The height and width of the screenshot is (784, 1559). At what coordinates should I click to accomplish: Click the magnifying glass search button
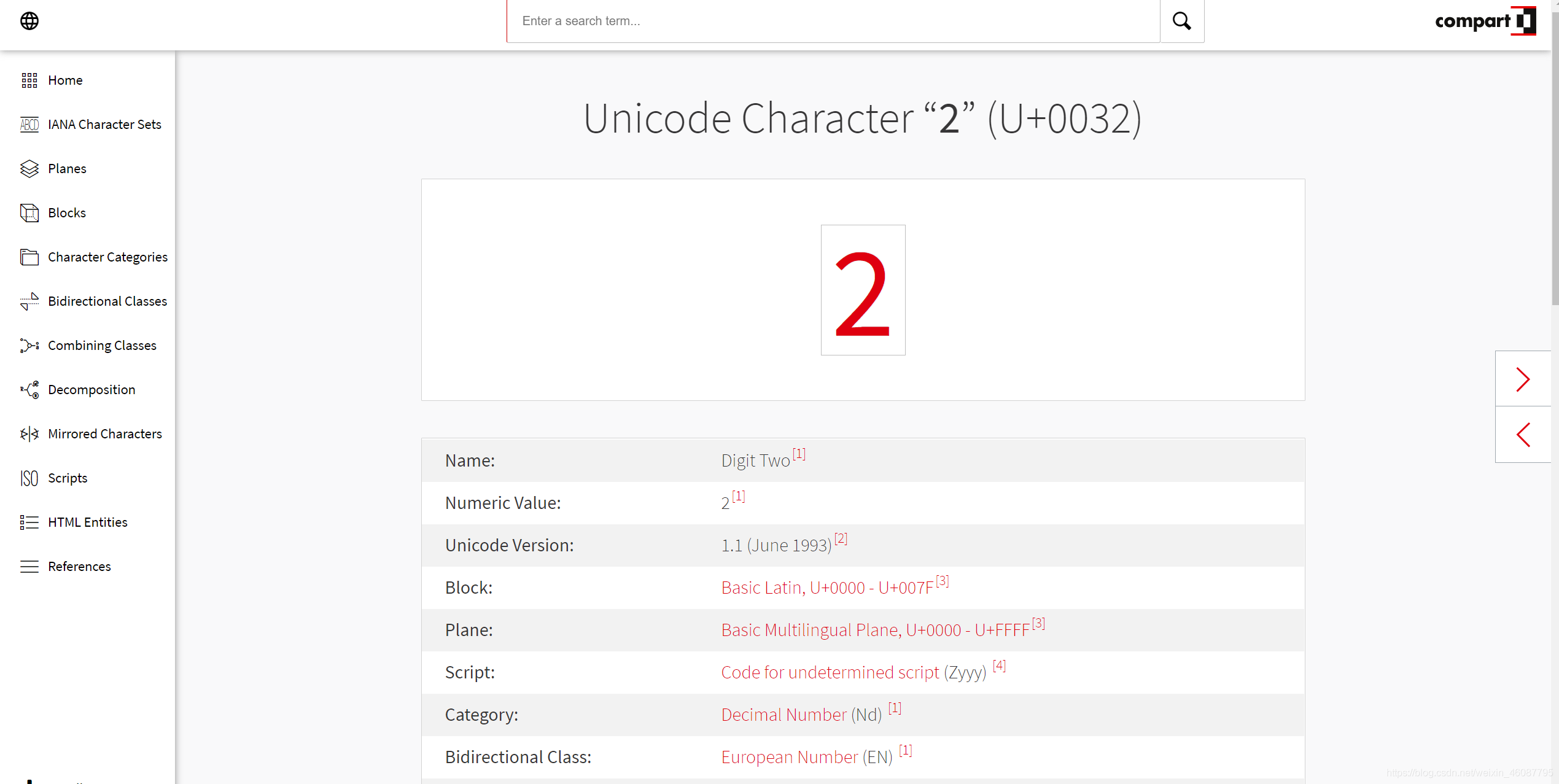click(1181, 21)
